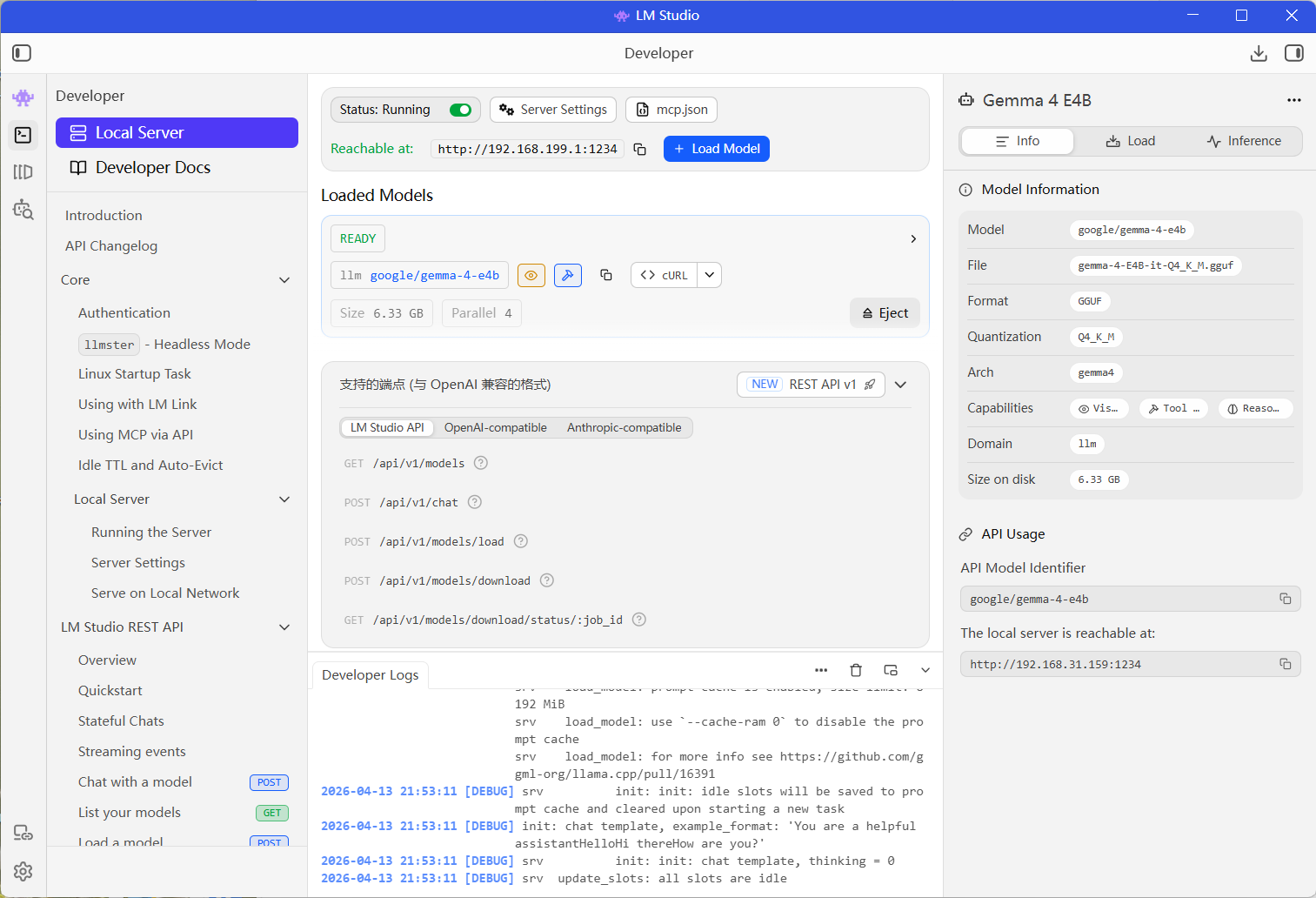
Task: Toggle the left sidebar panel icon
Action: (x=22, y=53)
